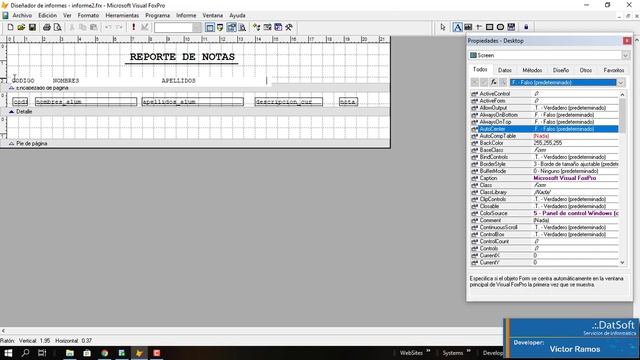The height and width of the screenshot is (360, 640).
Task: Switch to the Datos properties tab
Action: tap(504, 70)
